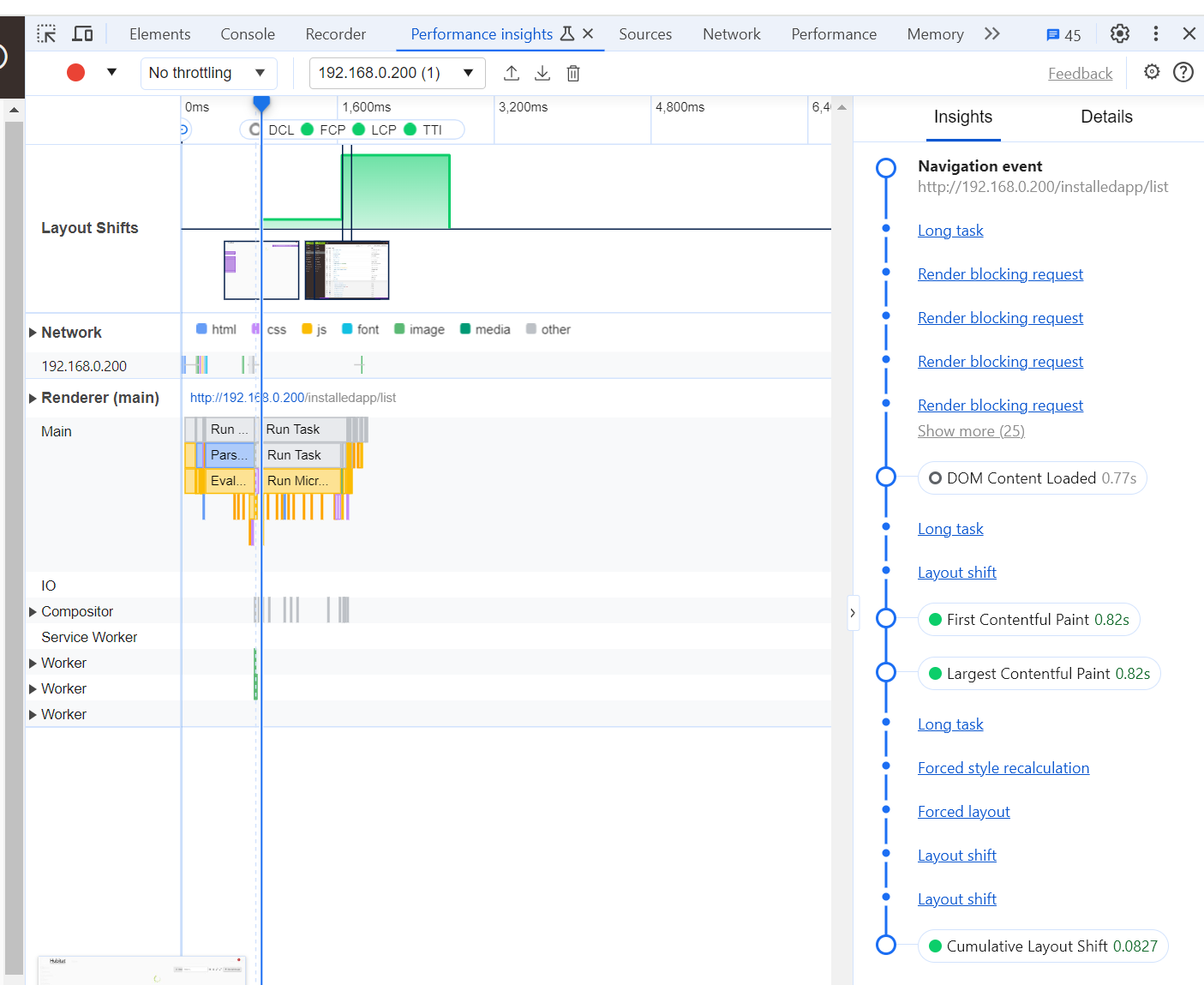Switch to the Details tab
1204x985 pixels.
coord(1106,117)
